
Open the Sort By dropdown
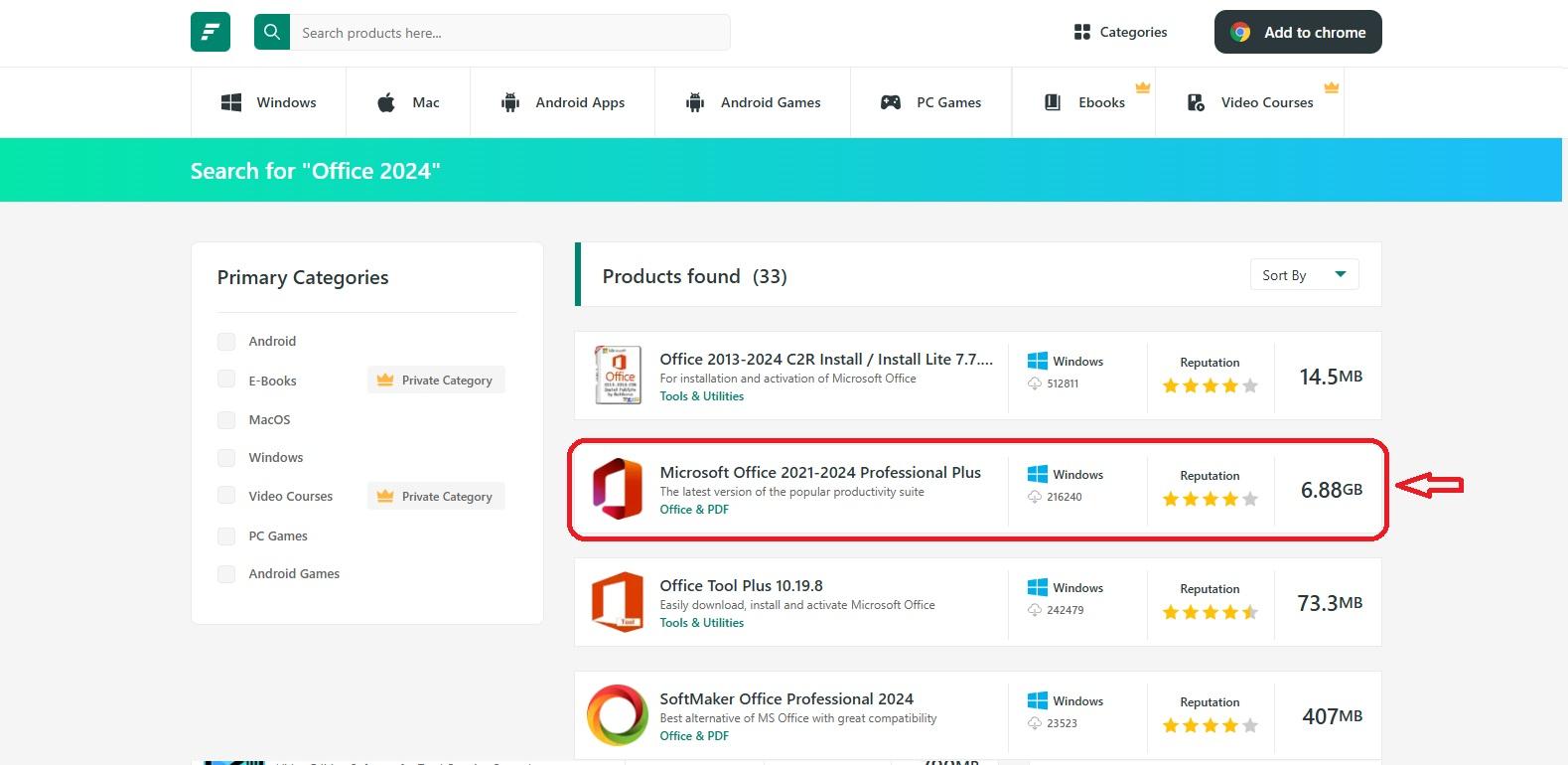pos(1304,275)
